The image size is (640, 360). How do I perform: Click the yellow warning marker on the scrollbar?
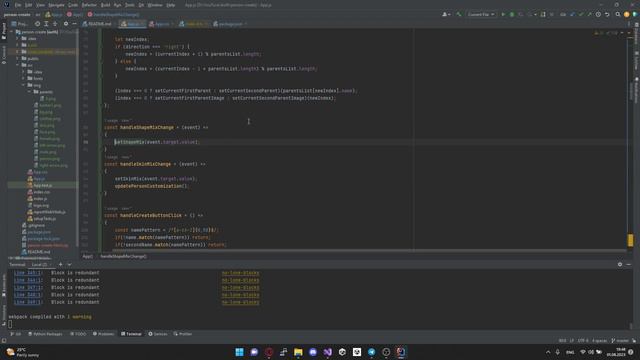coord(631,240)
